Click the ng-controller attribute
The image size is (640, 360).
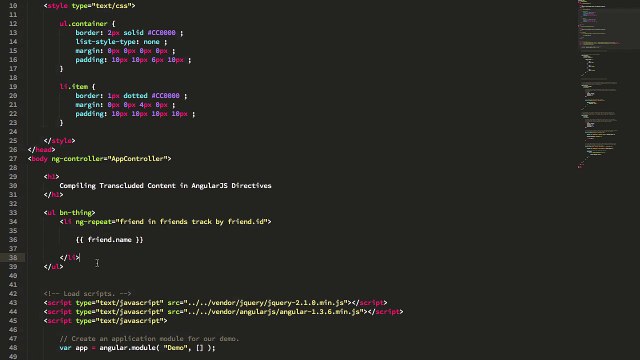78,159
